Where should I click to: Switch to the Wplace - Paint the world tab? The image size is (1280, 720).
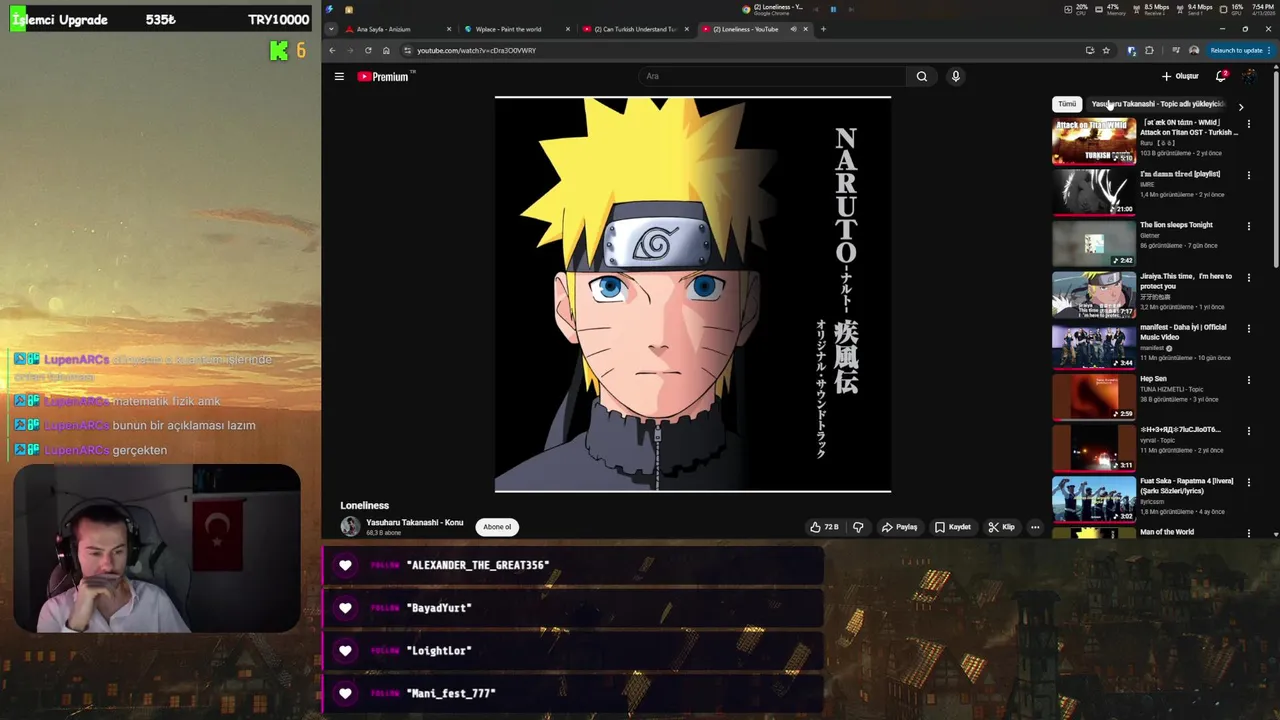(517, 29)
